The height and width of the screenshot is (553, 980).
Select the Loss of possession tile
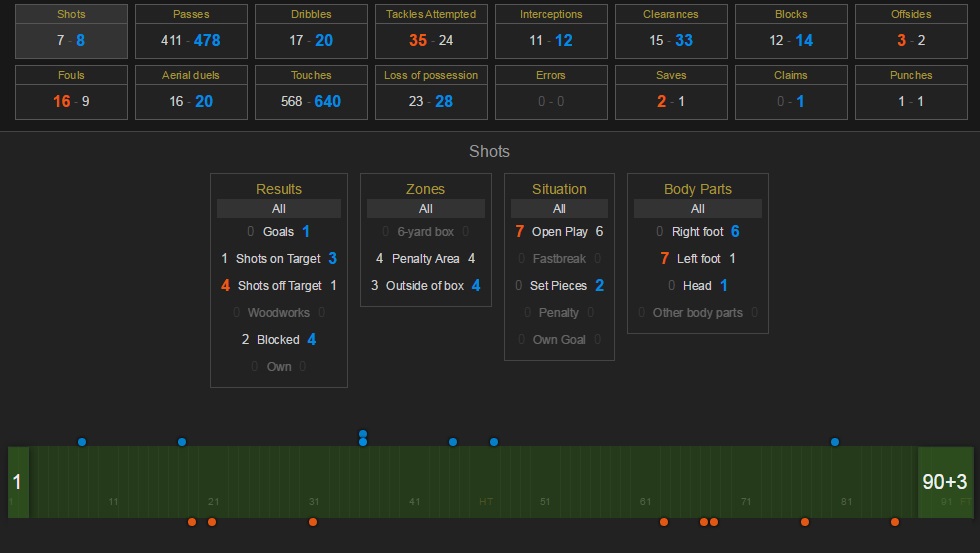click(431, 92)
